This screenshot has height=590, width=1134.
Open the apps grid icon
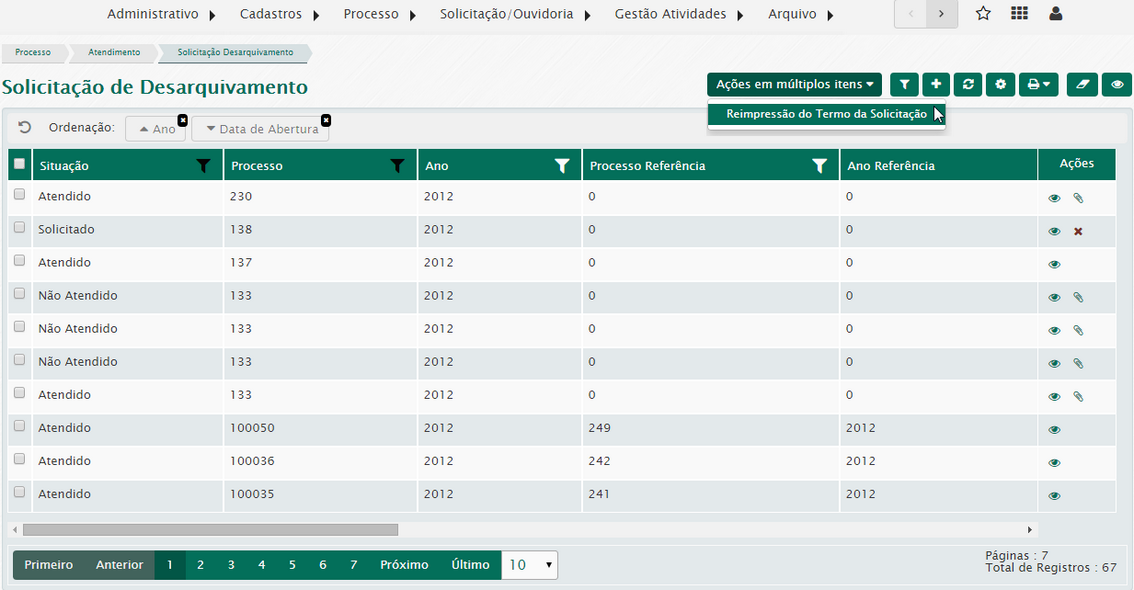(1019, 14)
